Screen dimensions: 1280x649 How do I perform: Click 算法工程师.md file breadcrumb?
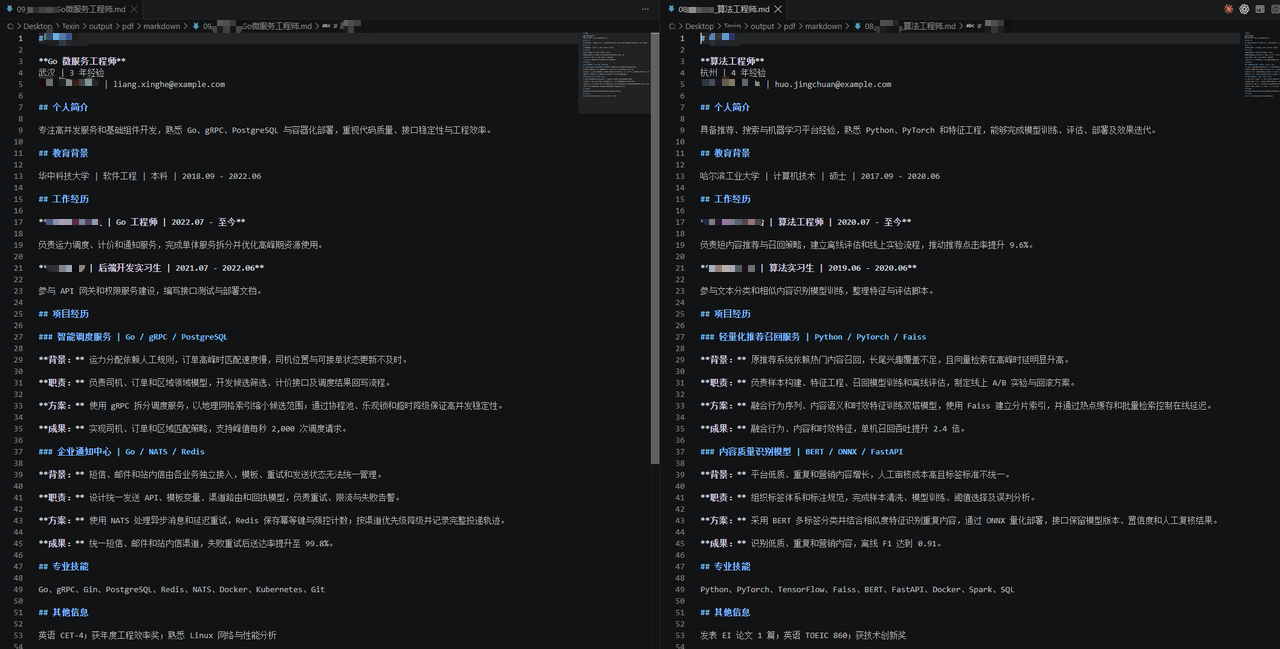(910, 26)
